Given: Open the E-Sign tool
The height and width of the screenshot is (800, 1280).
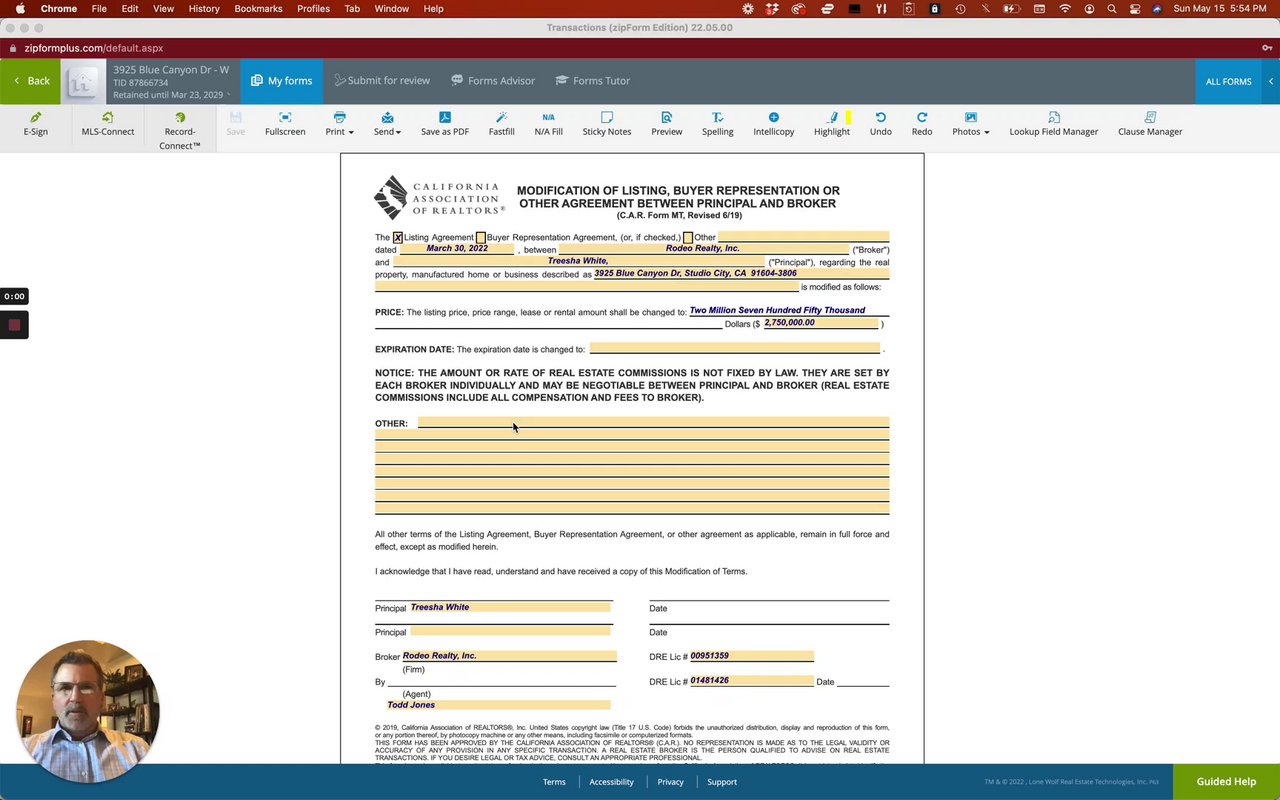Looking at the screenshot, I should click(36, 124).
